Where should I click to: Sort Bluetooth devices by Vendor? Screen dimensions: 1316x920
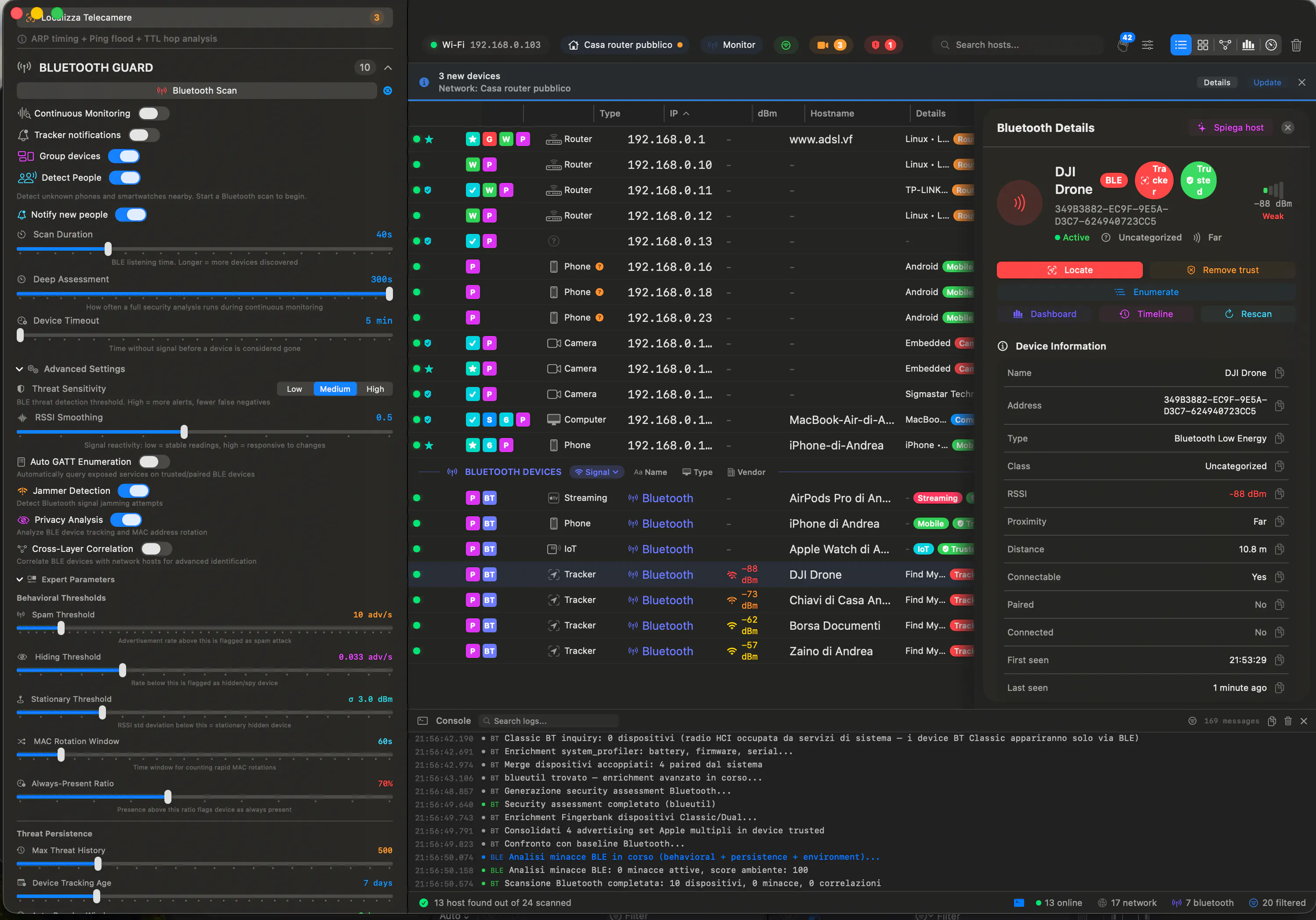coord(746,472)
